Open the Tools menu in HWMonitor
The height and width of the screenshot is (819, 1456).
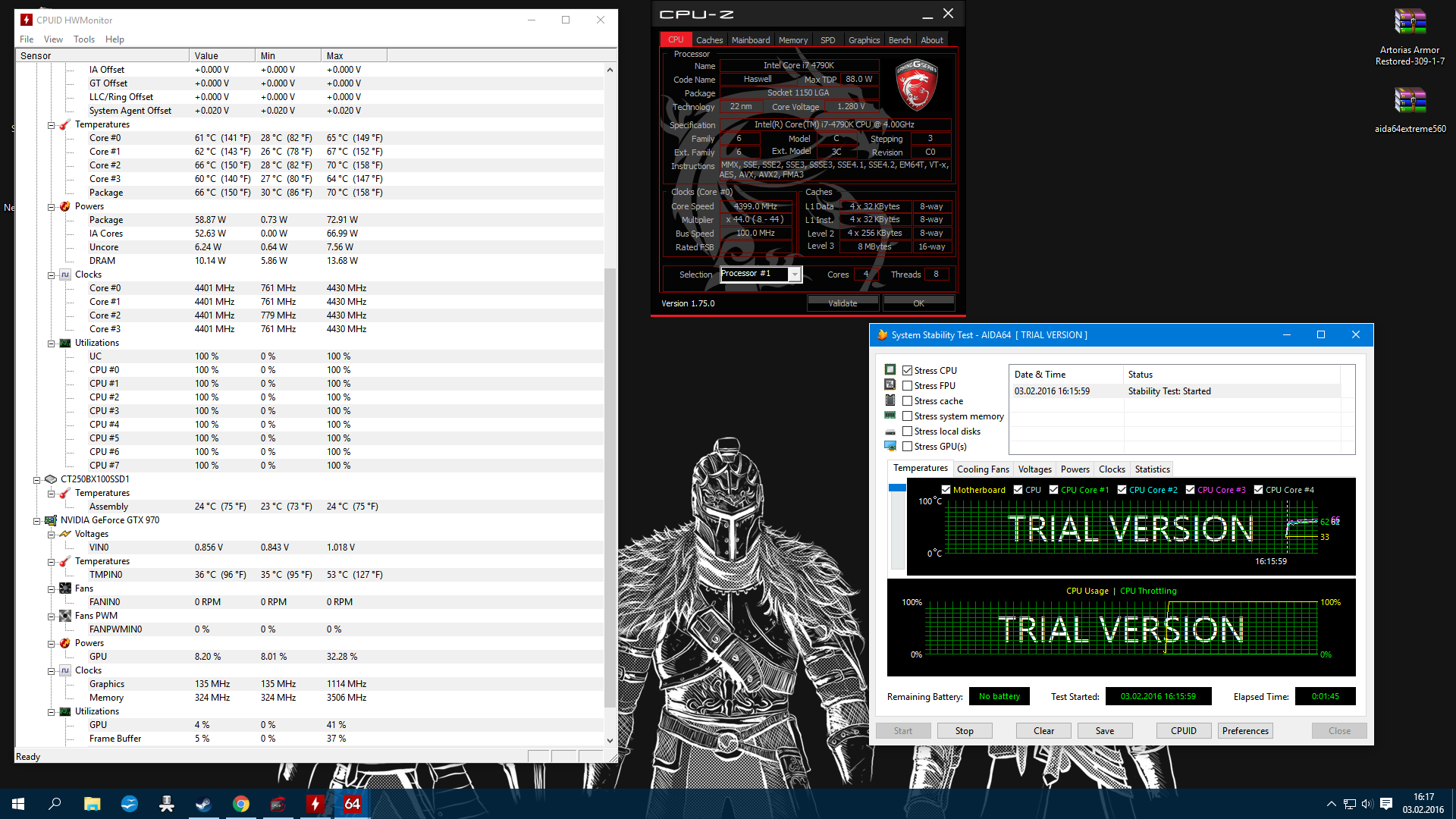[84, 39]
